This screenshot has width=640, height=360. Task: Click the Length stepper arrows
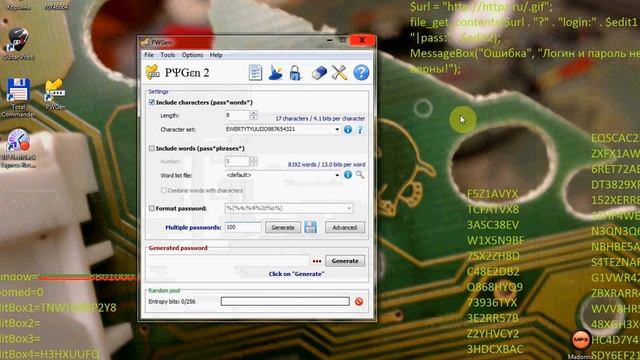tap(253, 116)
